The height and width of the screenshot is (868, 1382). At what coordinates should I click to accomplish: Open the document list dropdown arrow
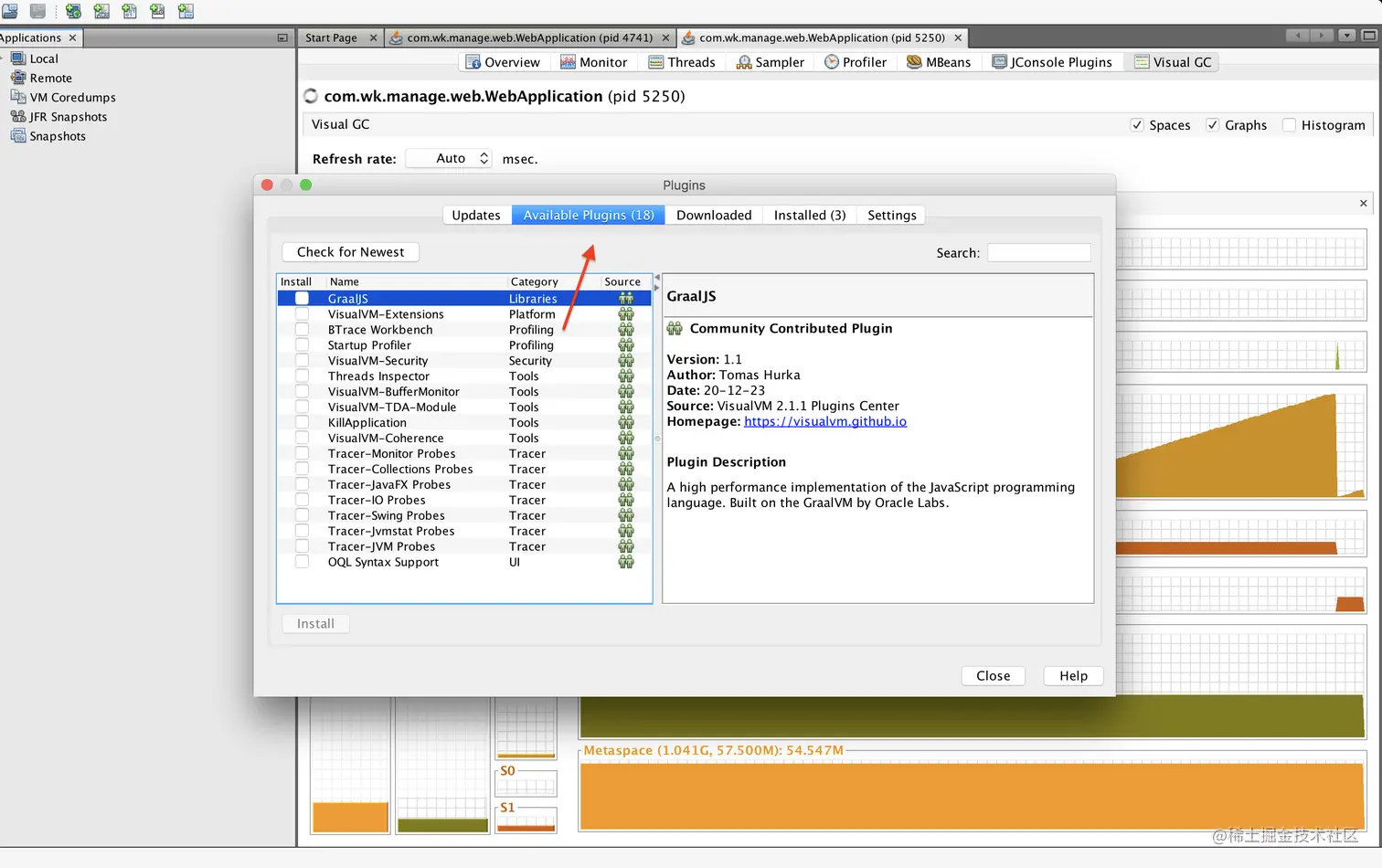[1346, 36]
